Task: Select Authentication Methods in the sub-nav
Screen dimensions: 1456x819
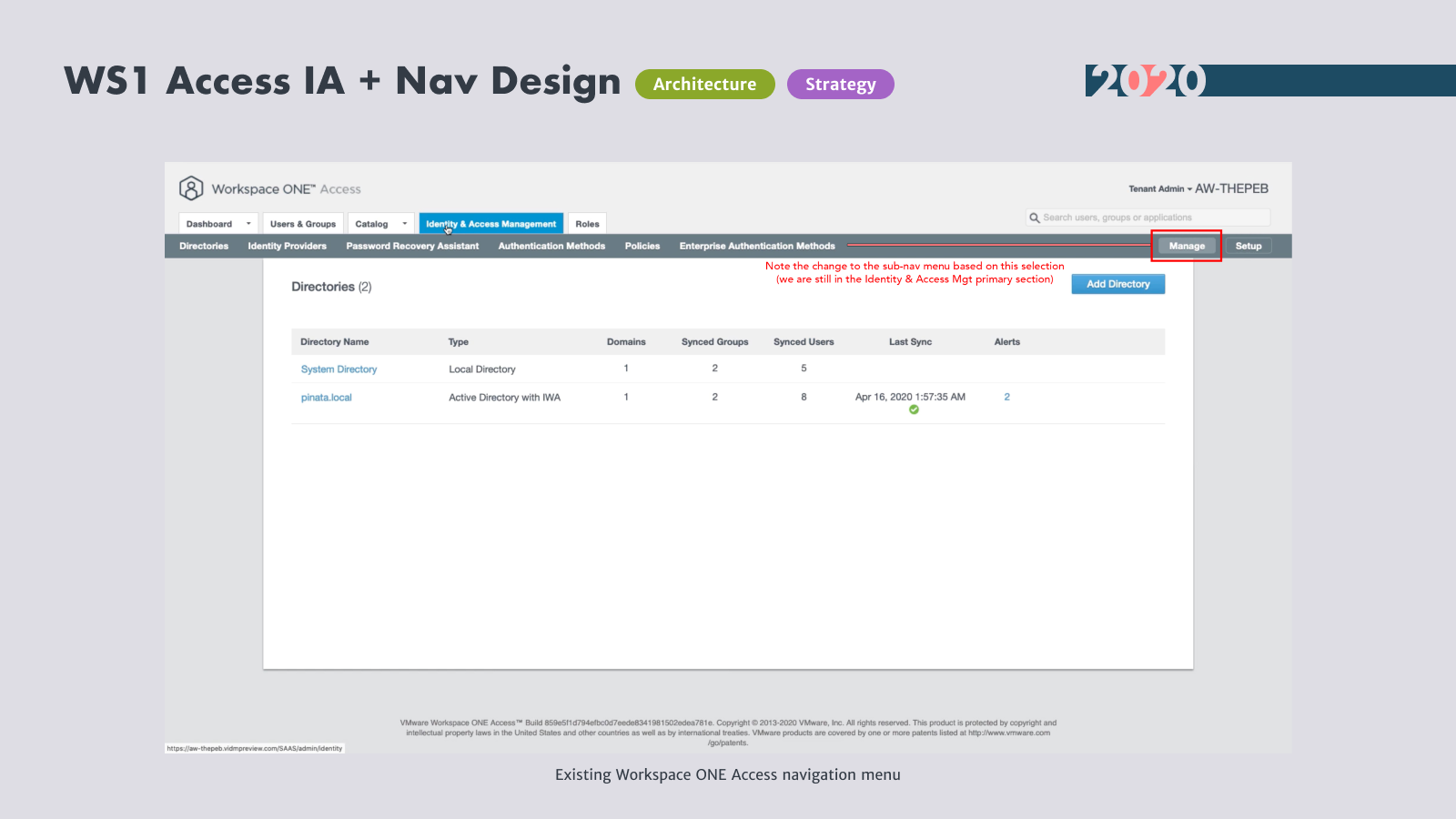Action: [551, 246]
